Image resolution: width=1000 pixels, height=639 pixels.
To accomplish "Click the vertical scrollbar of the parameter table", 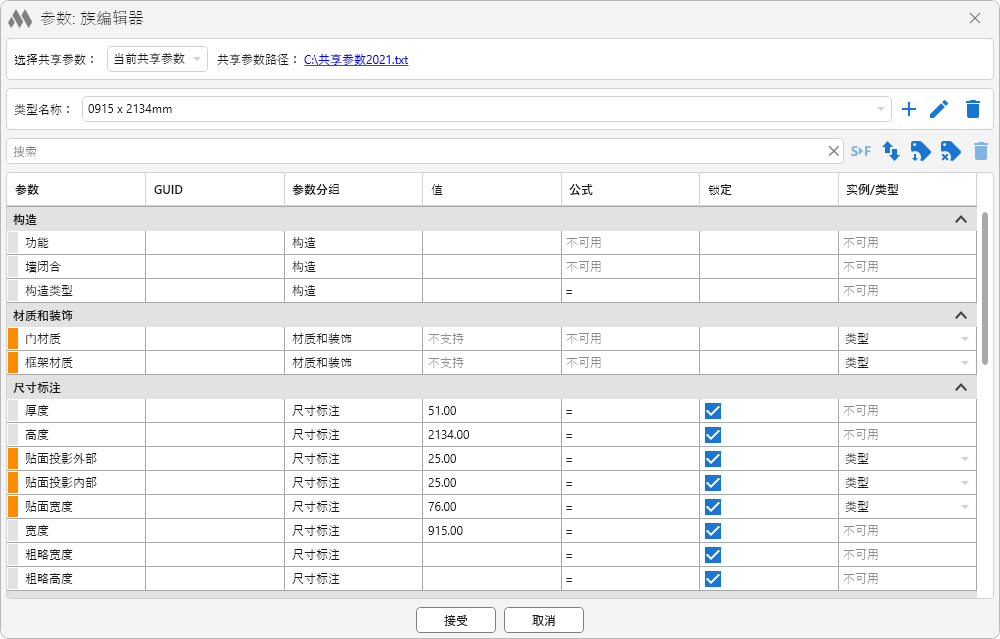I will coord(986,290).
